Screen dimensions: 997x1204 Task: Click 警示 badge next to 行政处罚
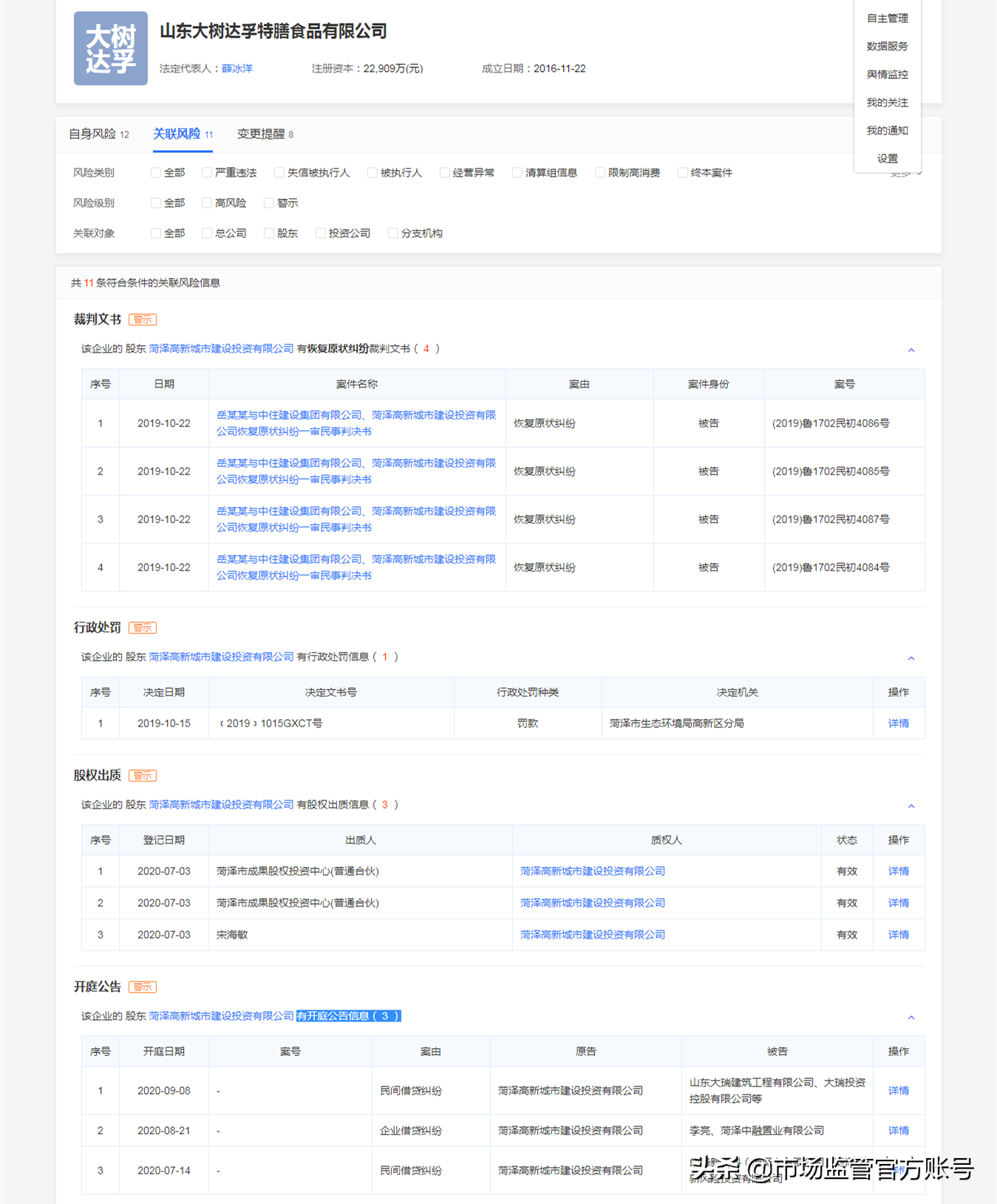[143, 627]
